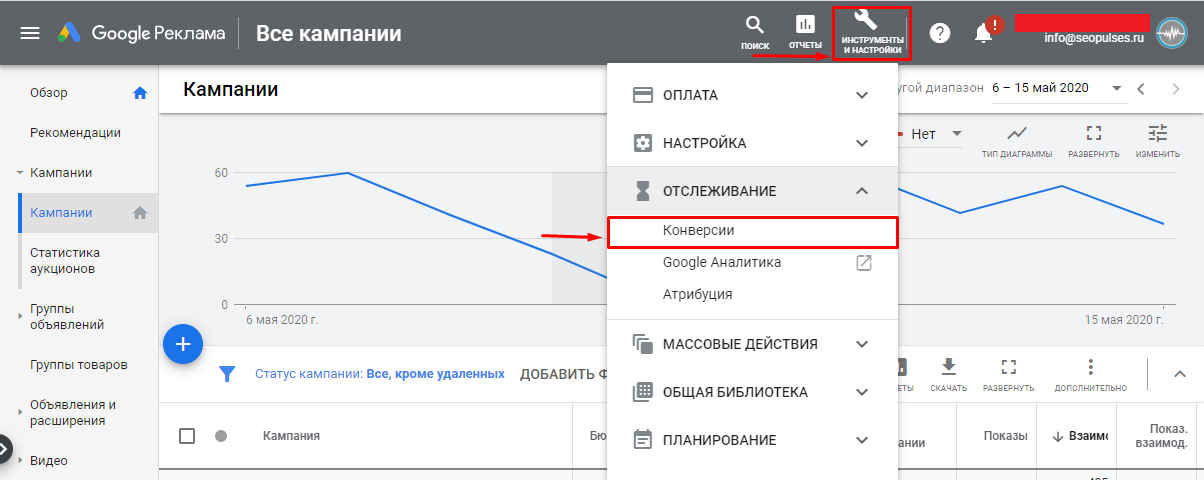Screen dimensions: 1204x480
Task: Click the Статус кампании filter text
Action: coord(380,374)
